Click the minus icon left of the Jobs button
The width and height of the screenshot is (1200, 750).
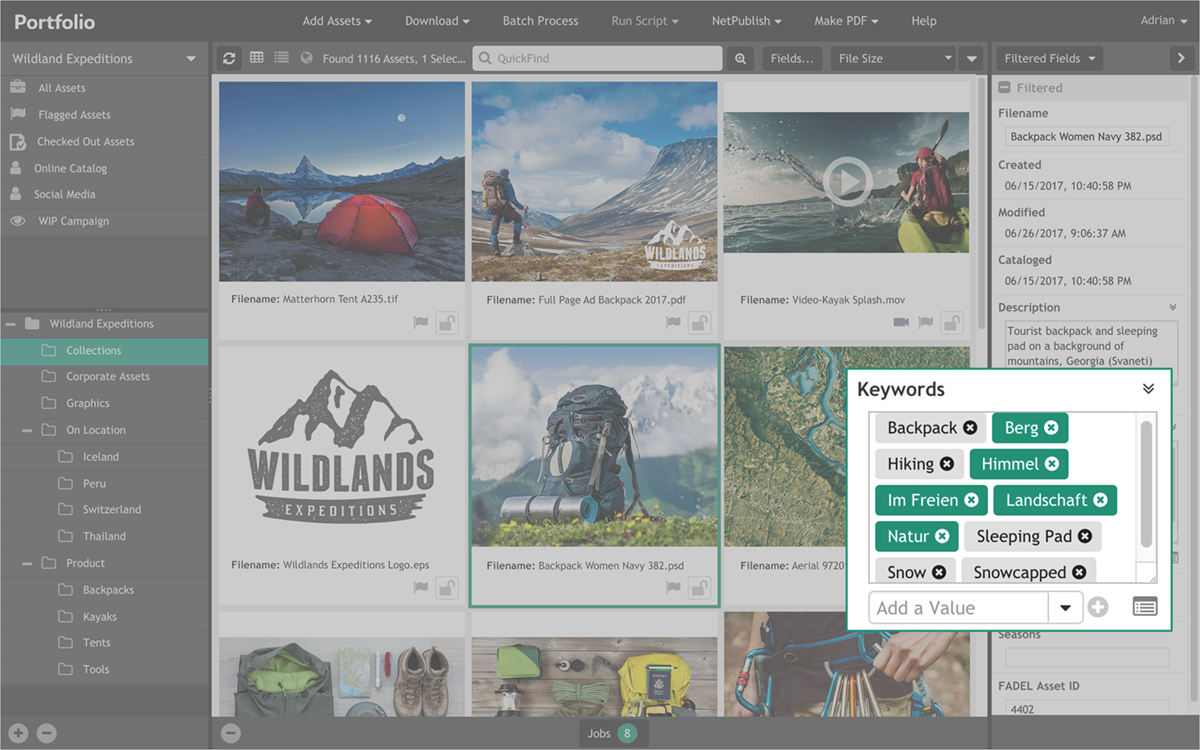coord(231,733)
